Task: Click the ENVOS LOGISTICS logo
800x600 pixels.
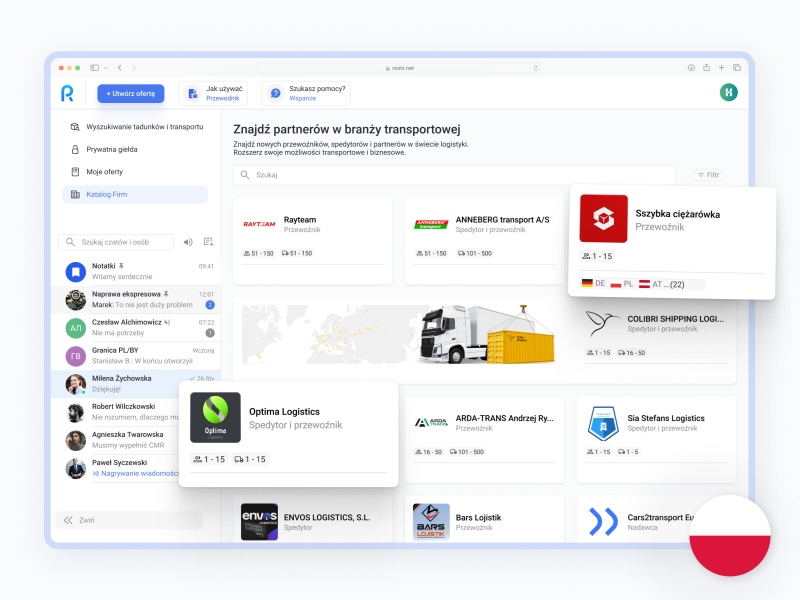Action: tap(259, 521)
